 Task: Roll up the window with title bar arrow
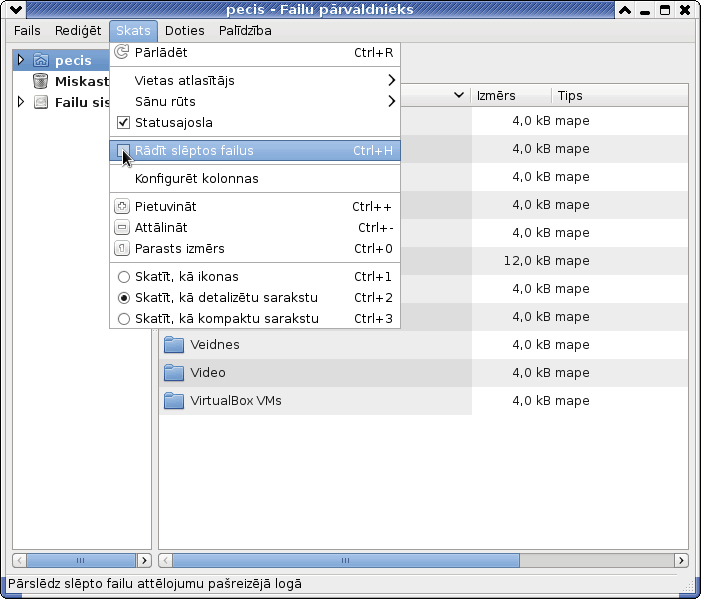point(625,9)
